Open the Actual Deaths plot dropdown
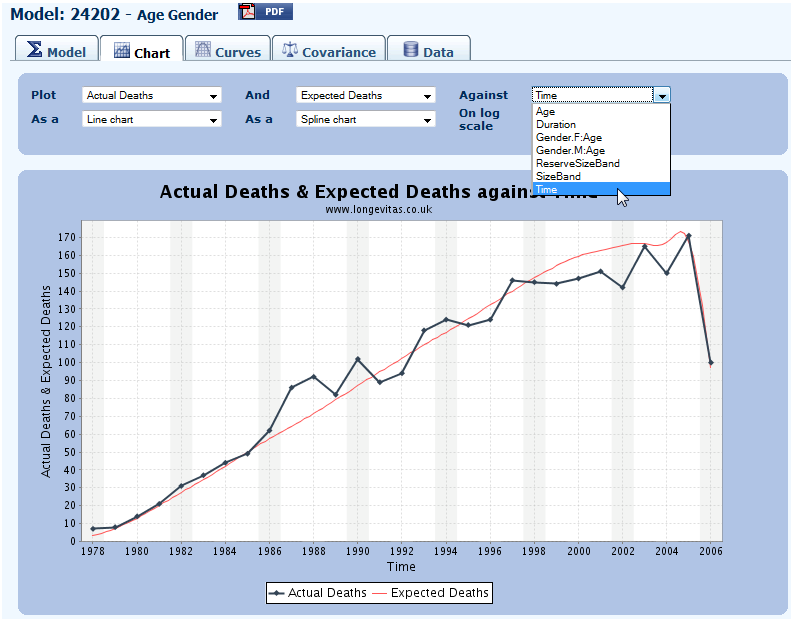 152,95
